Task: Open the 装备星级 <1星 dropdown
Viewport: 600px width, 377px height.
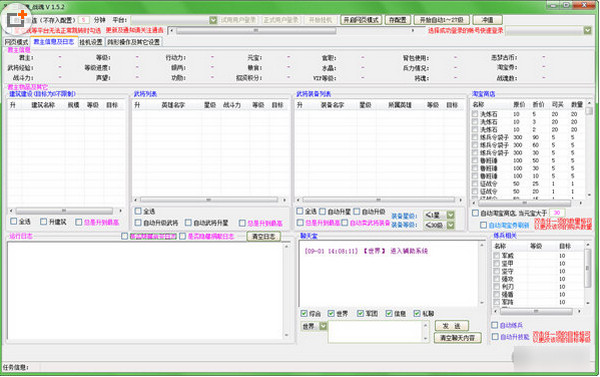Action: [450, 215]
